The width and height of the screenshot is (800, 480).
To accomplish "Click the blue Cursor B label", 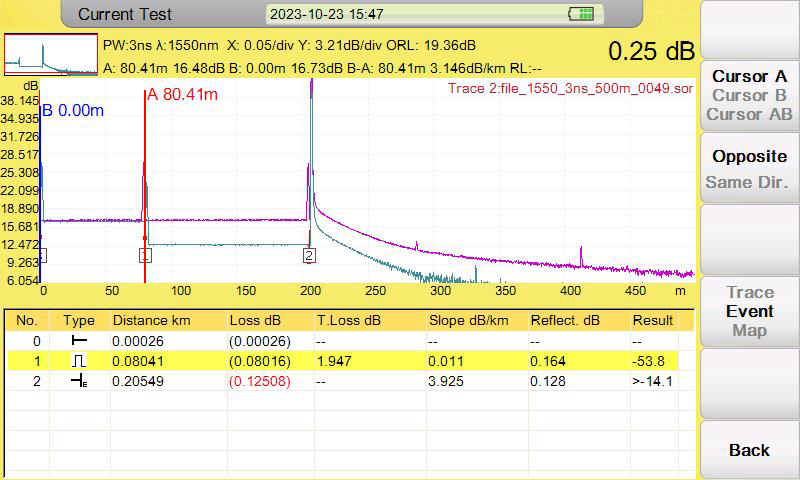I will pyautogui.click(x=72, y=110).
